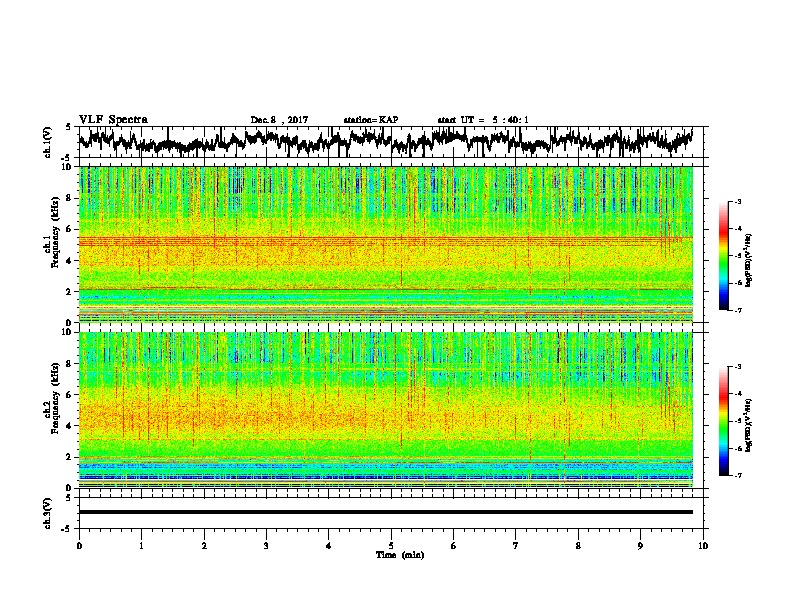The image size is (792, 612).
Task: Click inside the ch.2 spectrogram panel
Action: [x=385, y=410]
